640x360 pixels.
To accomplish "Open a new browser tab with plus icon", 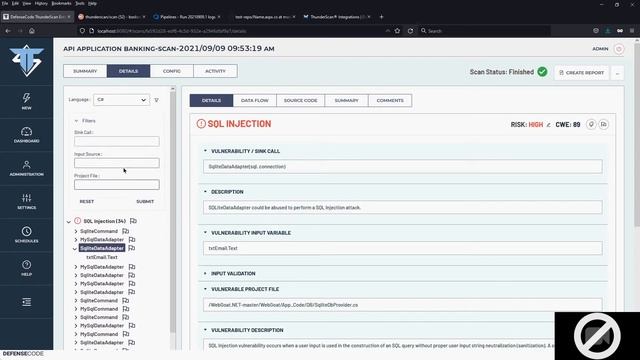I will pyautogui.click(x=381, y=17).
